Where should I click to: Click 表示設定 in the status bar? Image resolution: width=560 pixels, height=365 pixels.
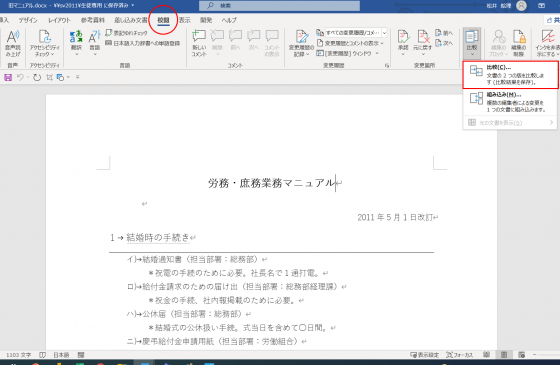424,355
